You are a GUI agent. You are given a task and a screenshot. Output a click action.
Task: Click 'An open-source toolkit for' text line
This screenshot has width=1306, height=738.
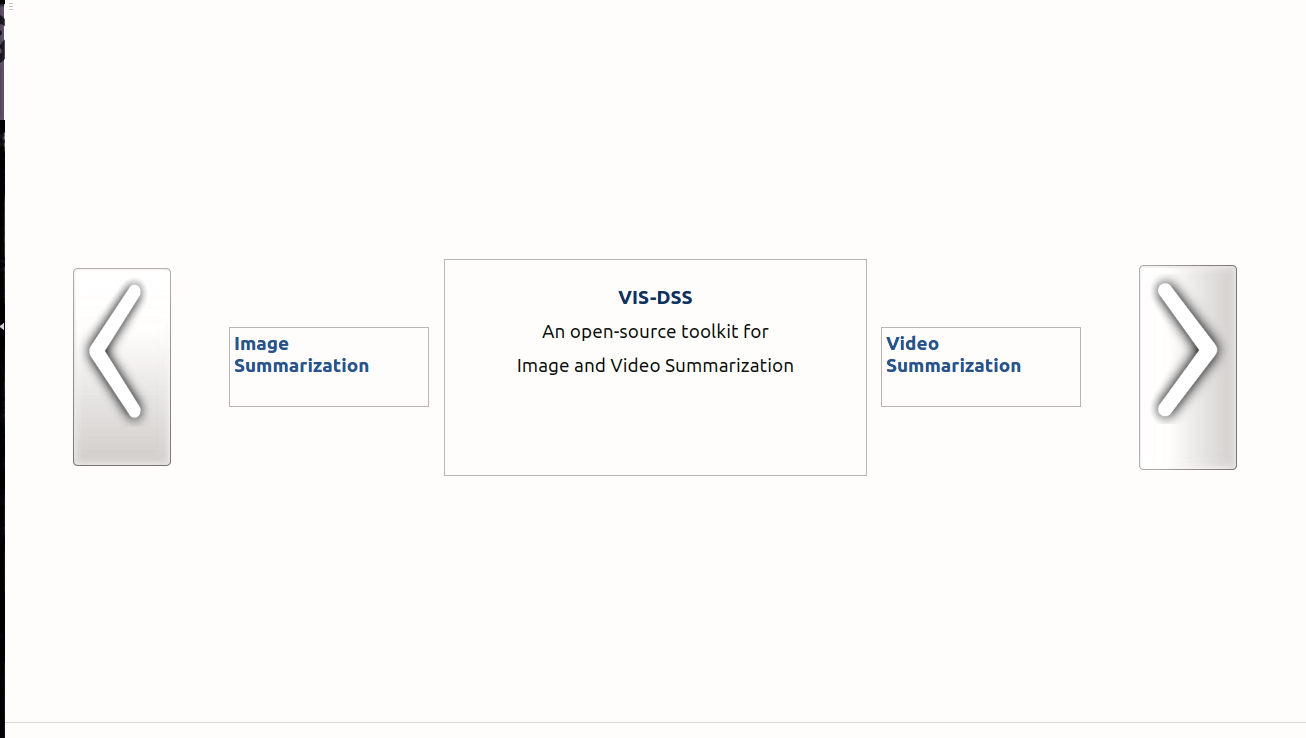point(655,331)
